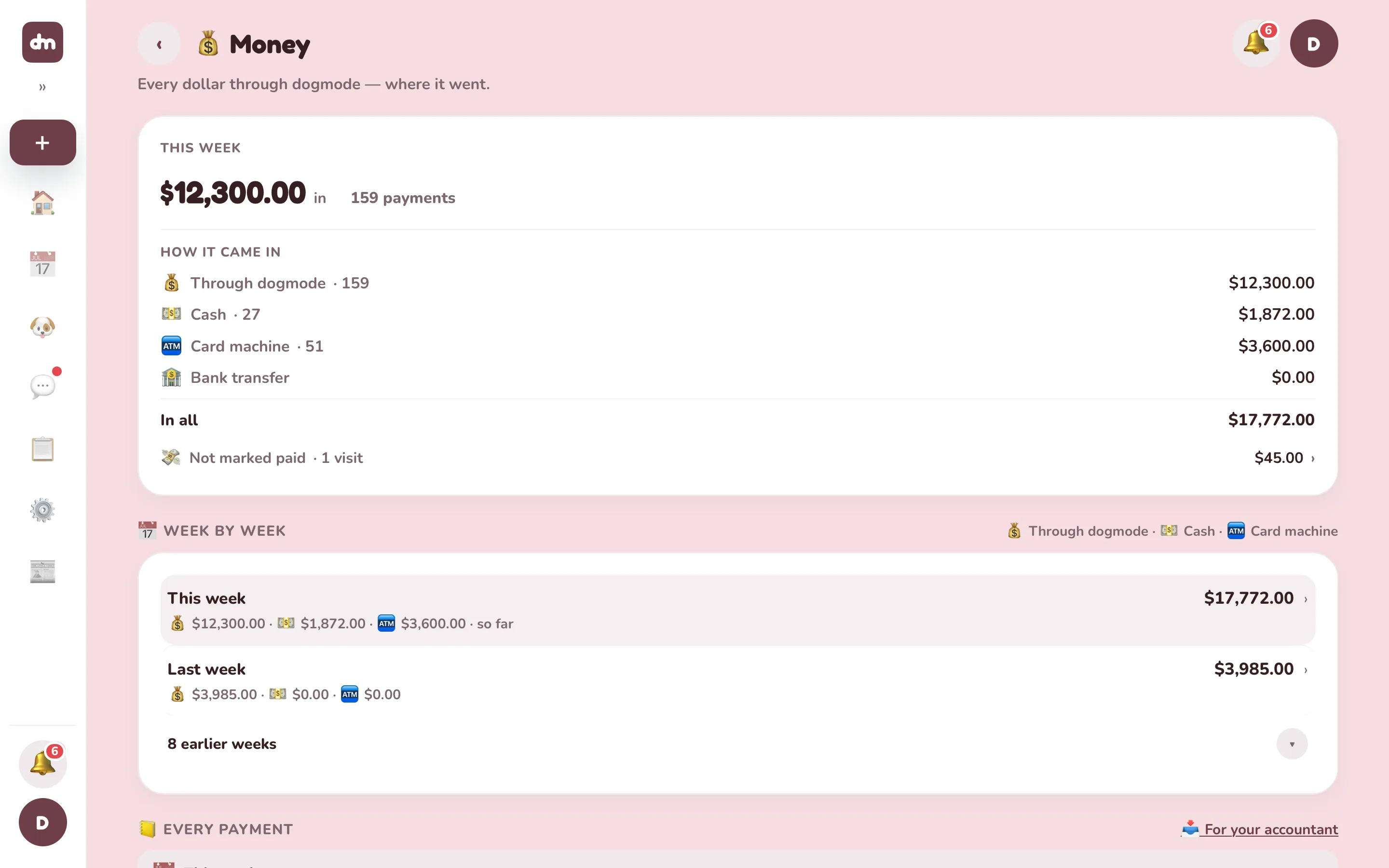Click Card machine in the legend
Viewport: 1389px width, 868px height.
1294,531
